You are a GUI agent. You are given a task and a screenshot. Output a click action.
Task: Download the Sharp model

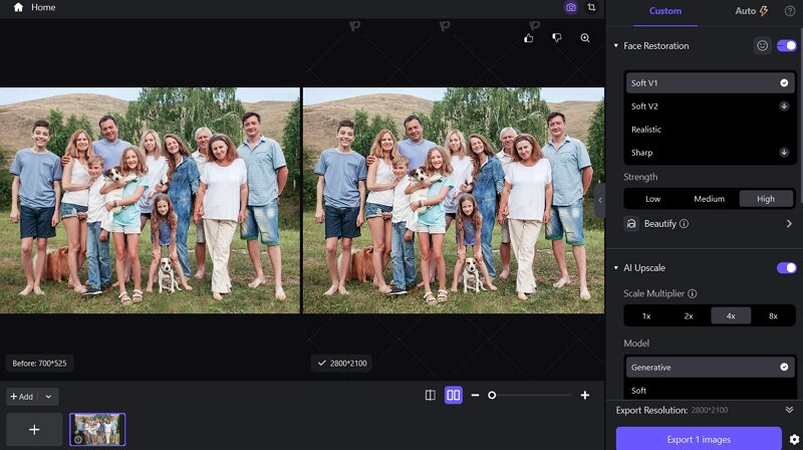click(x=784, y=152)
